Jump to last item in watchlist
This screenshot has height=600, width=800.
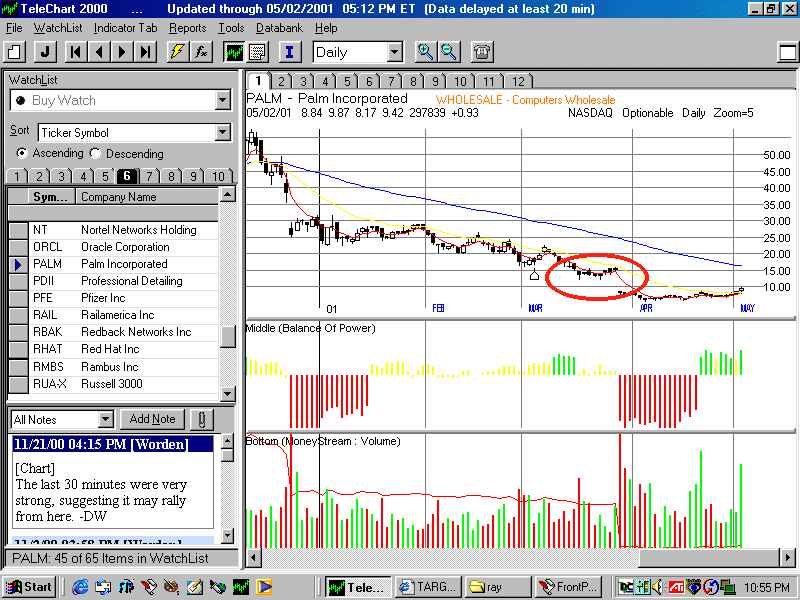[x=145, y=52]
